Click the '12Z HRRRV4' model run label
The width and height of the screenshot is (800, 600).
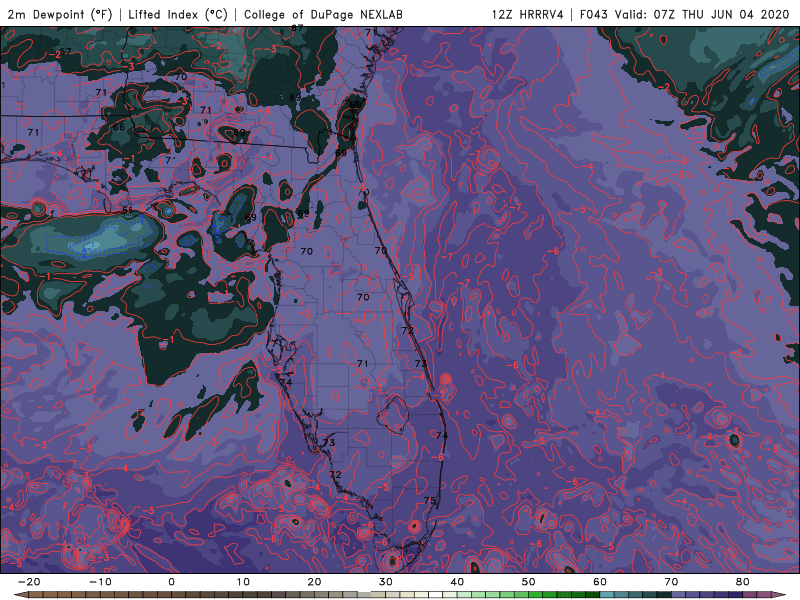click(x=528, y=14)
